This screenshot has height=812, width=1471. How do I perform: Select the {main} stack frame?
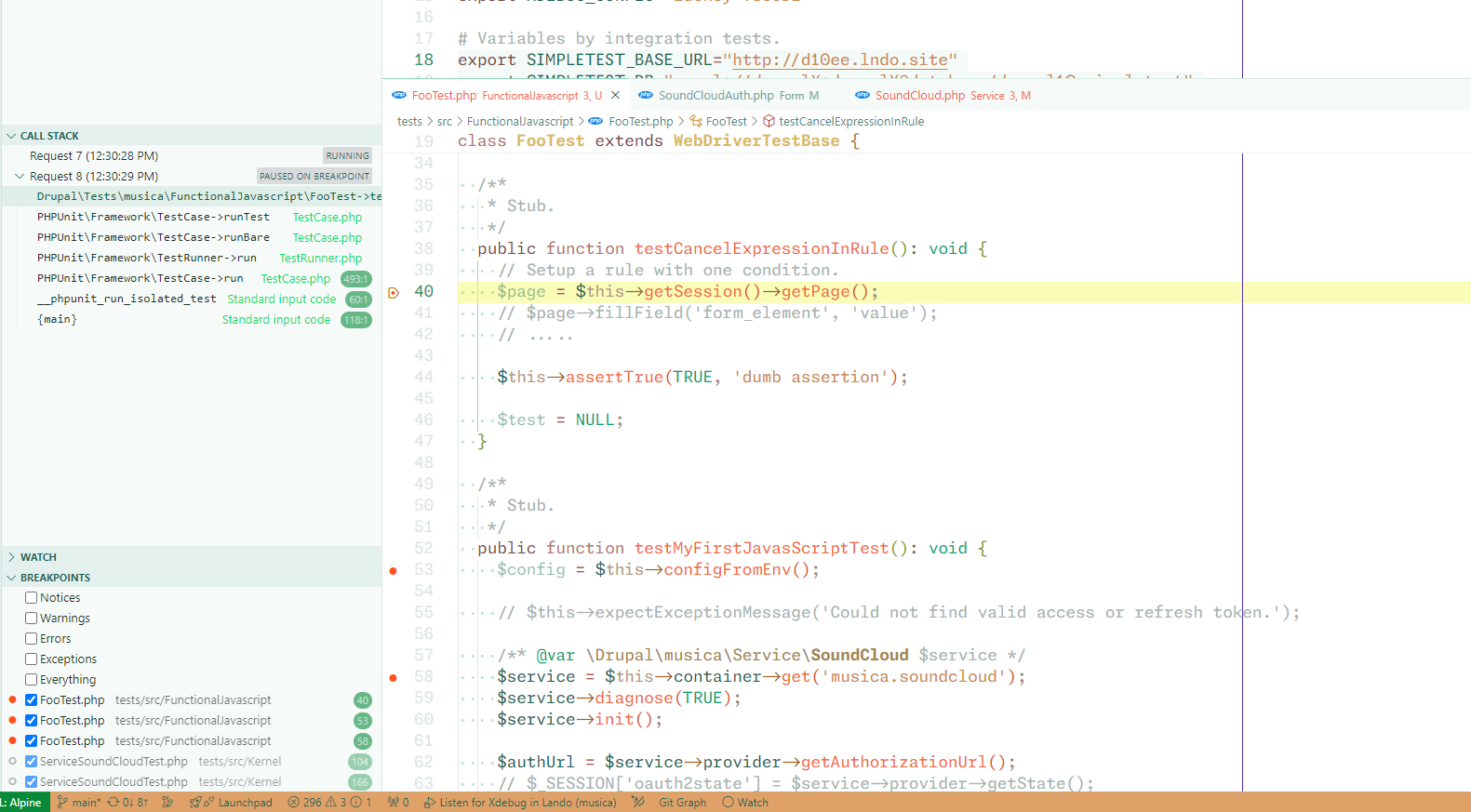pyautogui.click(x=192, y=320)
